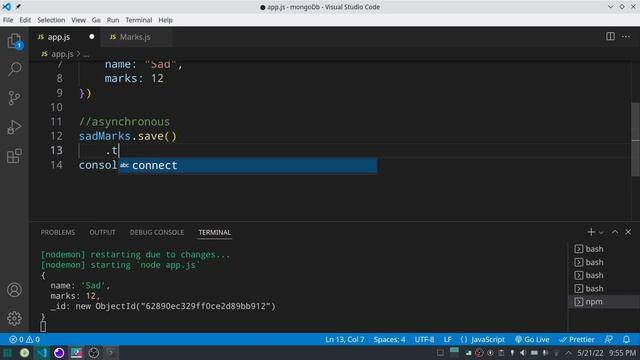
Task: Open the Go menu
Action: (96, 20)
